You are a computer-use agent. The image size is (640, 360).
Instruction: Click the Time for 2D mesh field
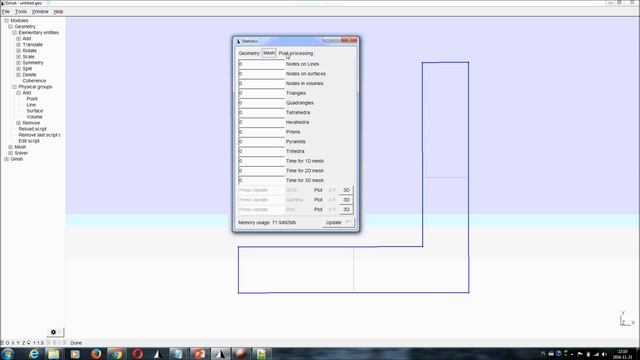261,171
